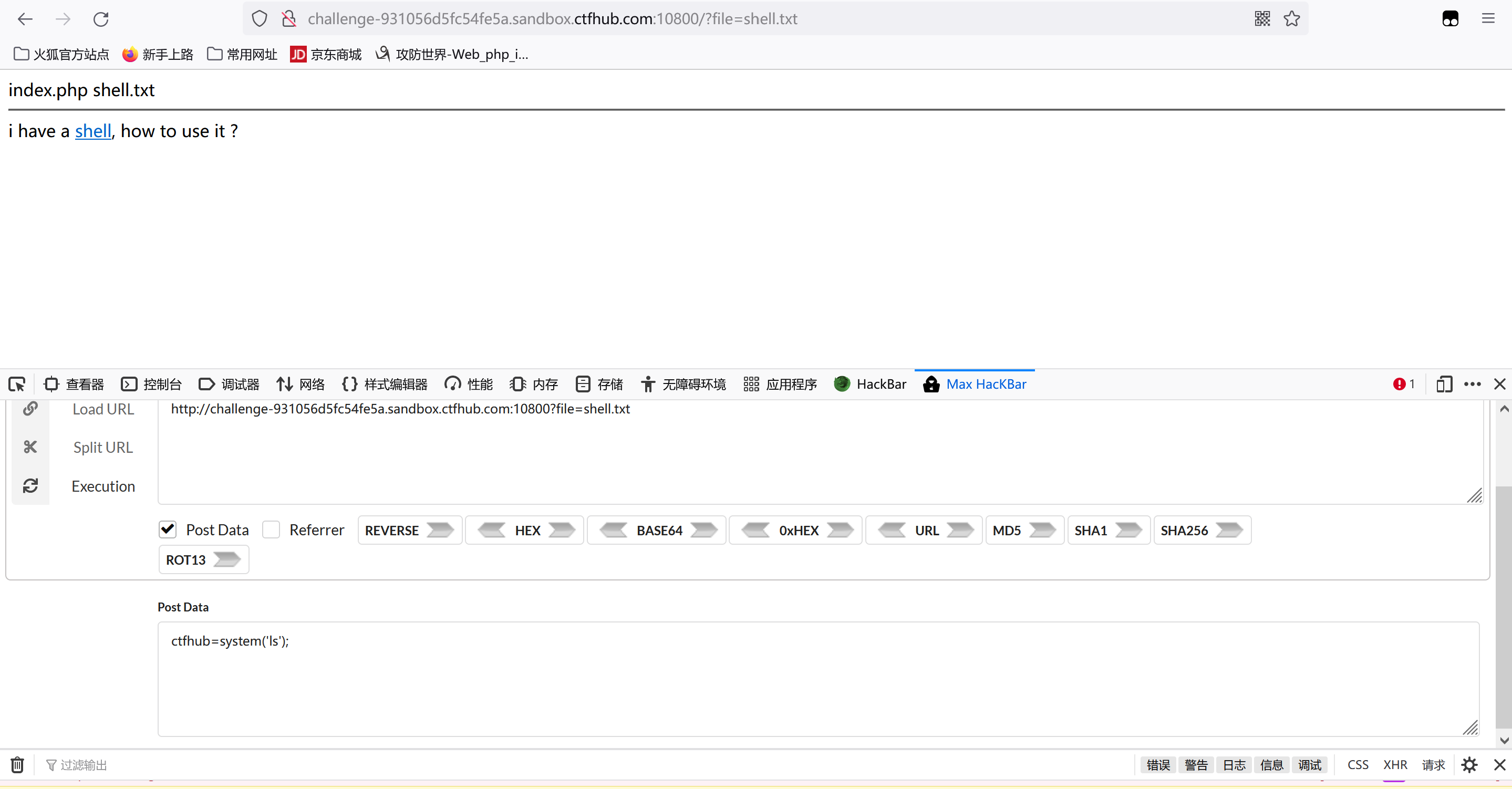Viewport: 1512px width, 789px height.
Task: Close the developer tools panel
Action: [x=1500, y=384]
